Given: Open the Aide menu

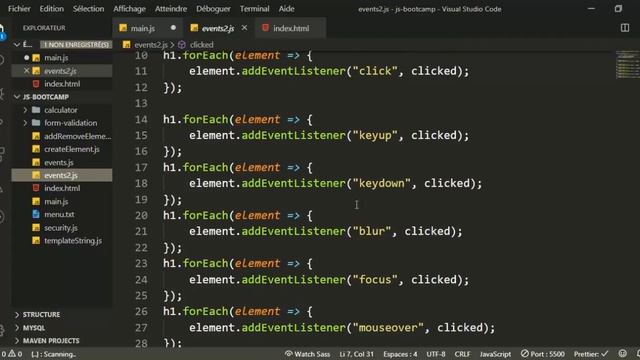Looking at the screenshot, I should [286, 9].
